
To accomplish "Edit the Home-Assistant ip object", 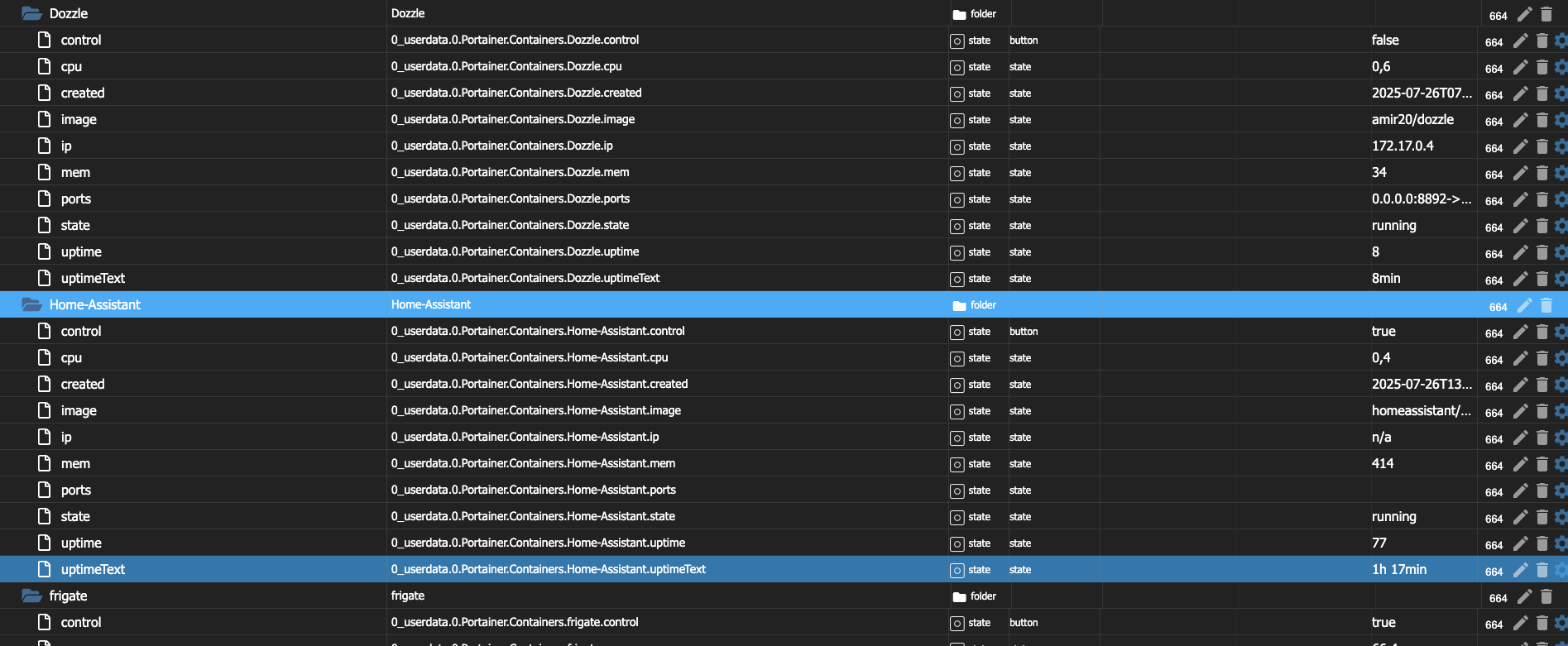I will 1521,438.
